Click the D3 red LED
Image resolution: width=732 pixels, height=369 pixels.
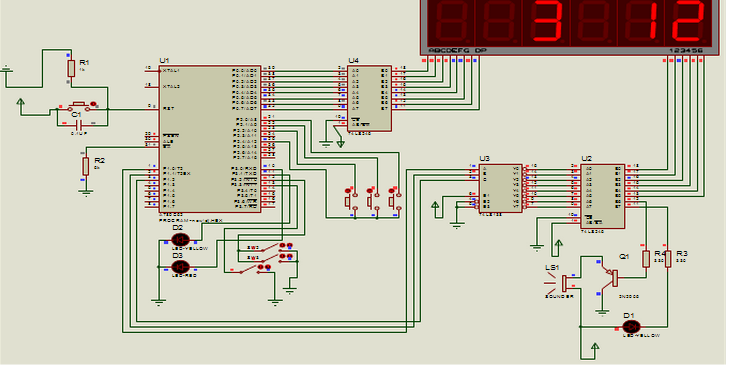[180, 267]
